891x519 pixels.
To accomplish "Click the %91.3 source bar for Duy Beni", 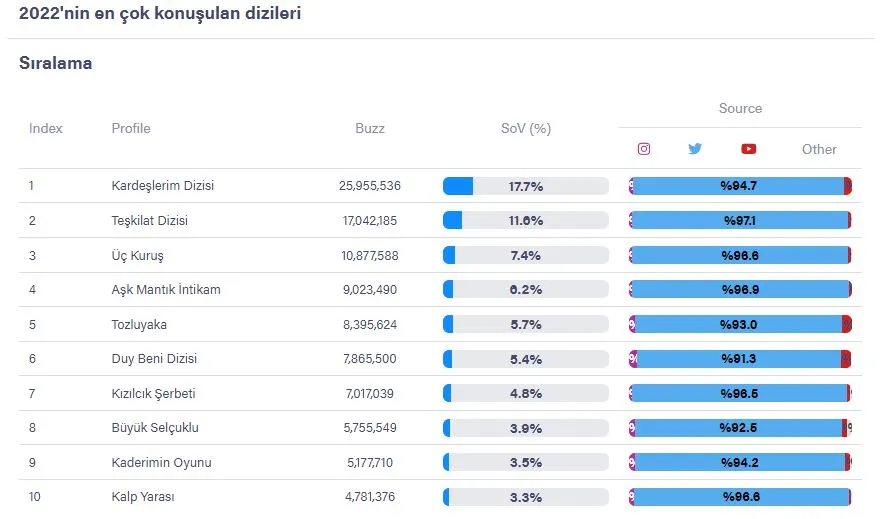I will click(739, 359).
